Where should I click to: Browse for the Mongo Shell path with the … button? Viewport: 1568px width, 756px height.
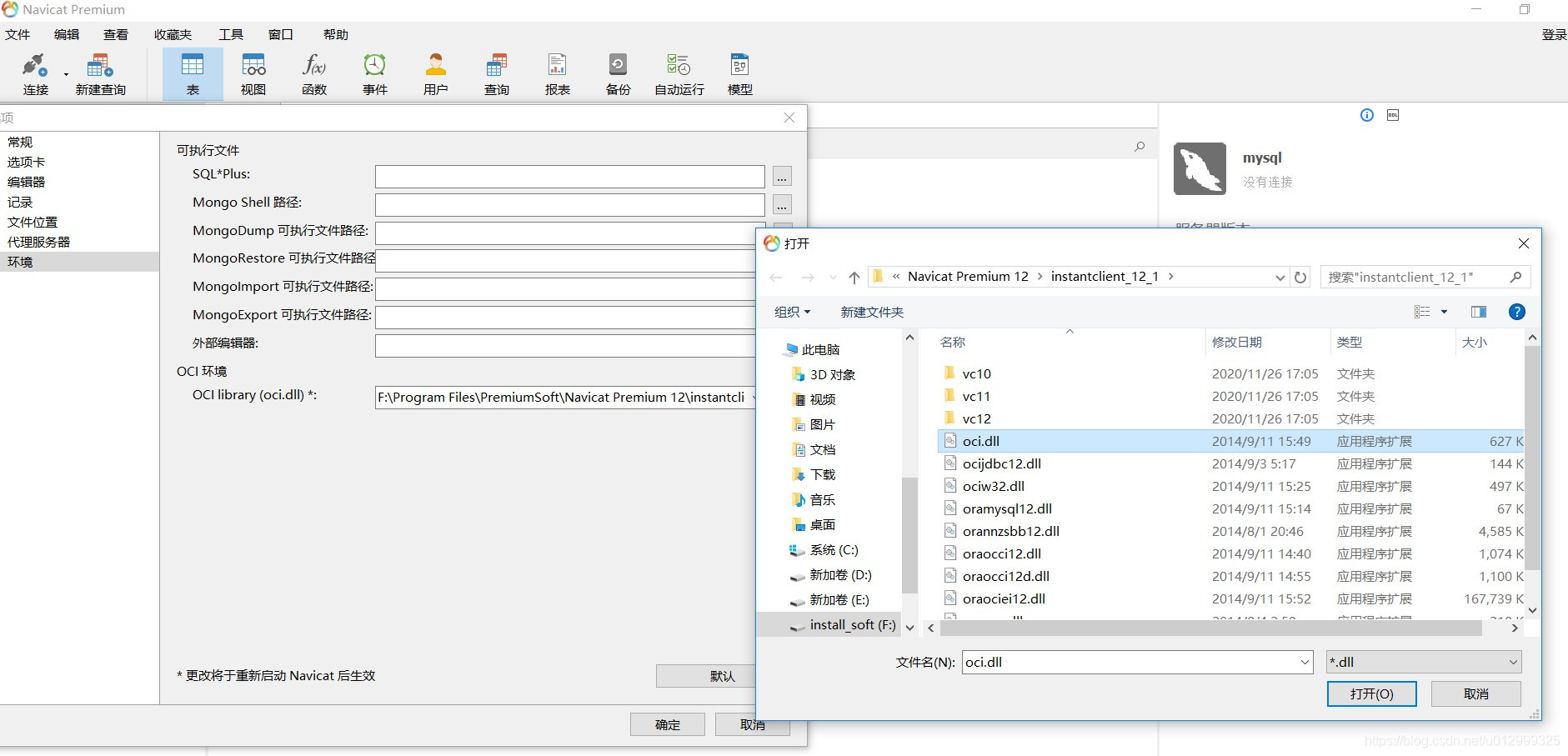coord(782,205)
